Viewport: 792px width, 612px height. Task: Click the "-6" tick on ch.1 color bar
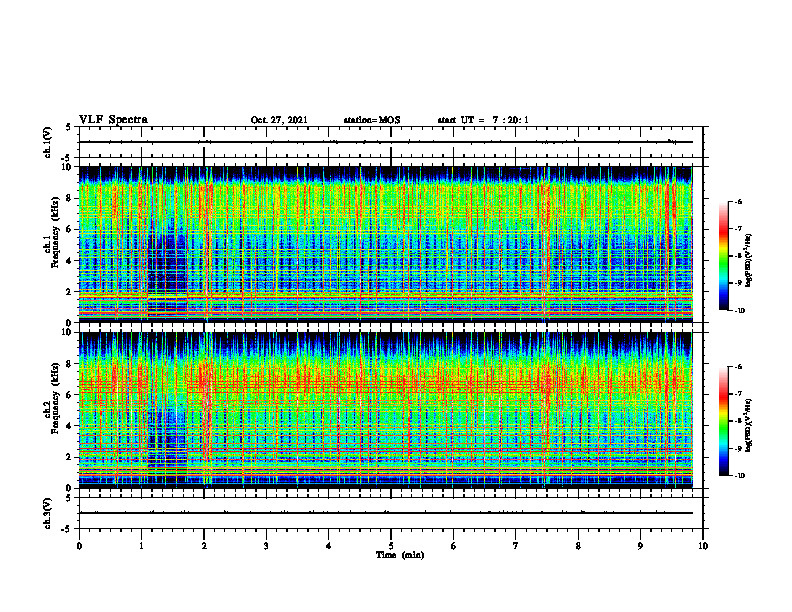pyautogui.click(x=738, y=201)
